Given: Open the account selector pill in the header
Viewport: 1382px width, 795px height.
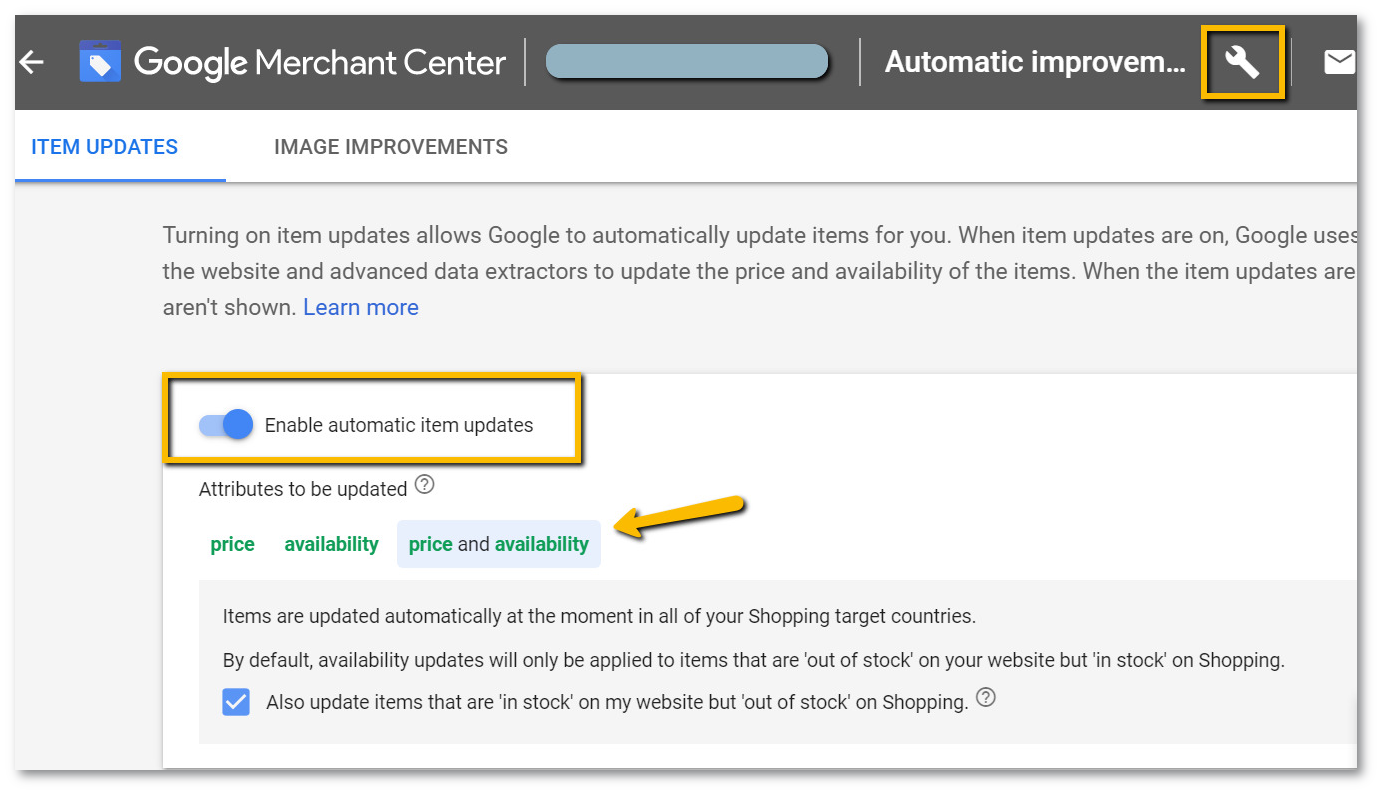Looking at the screenshot, I should click(687, 61).
